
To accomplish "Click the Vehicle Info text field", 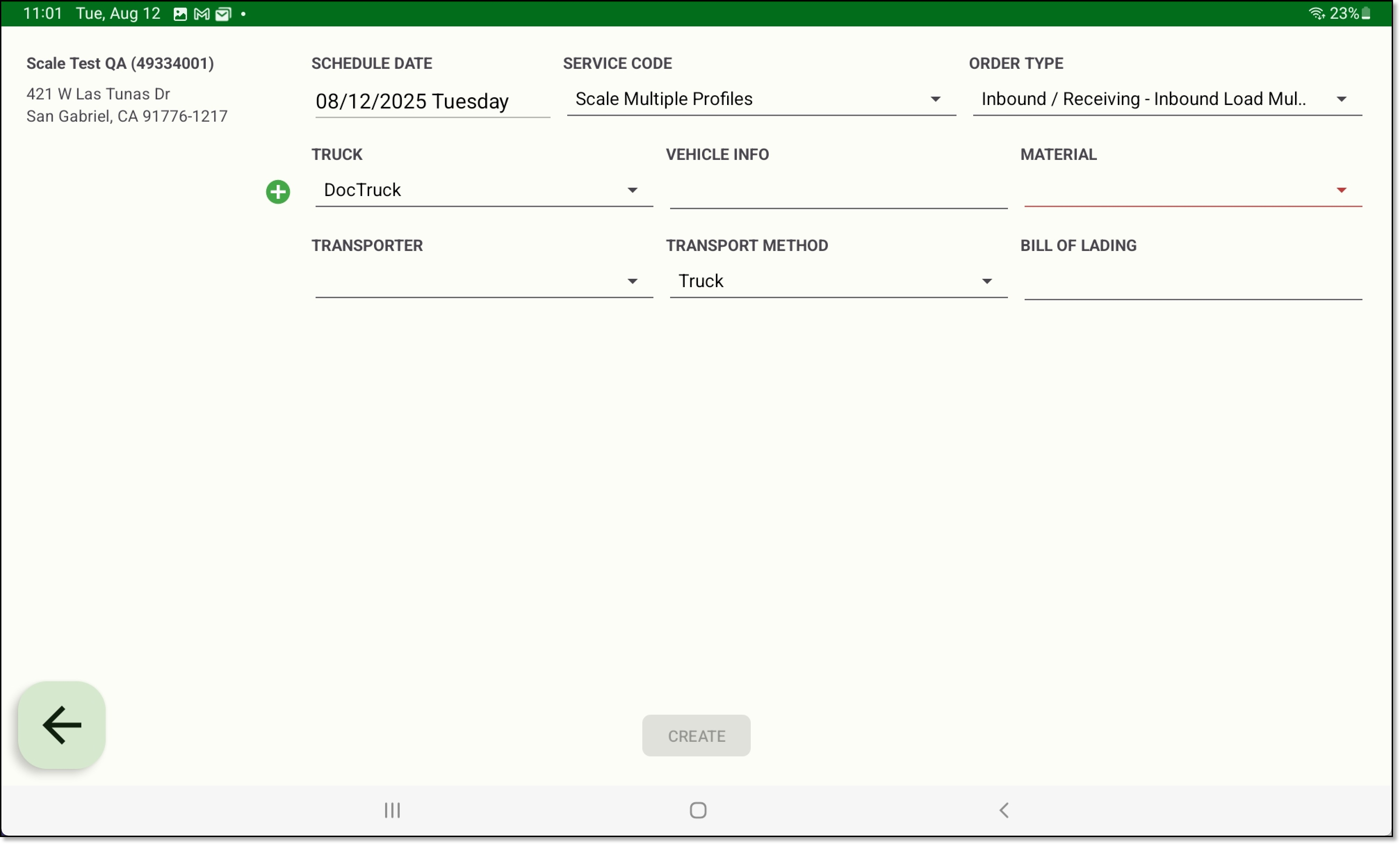I will [838, 193].
